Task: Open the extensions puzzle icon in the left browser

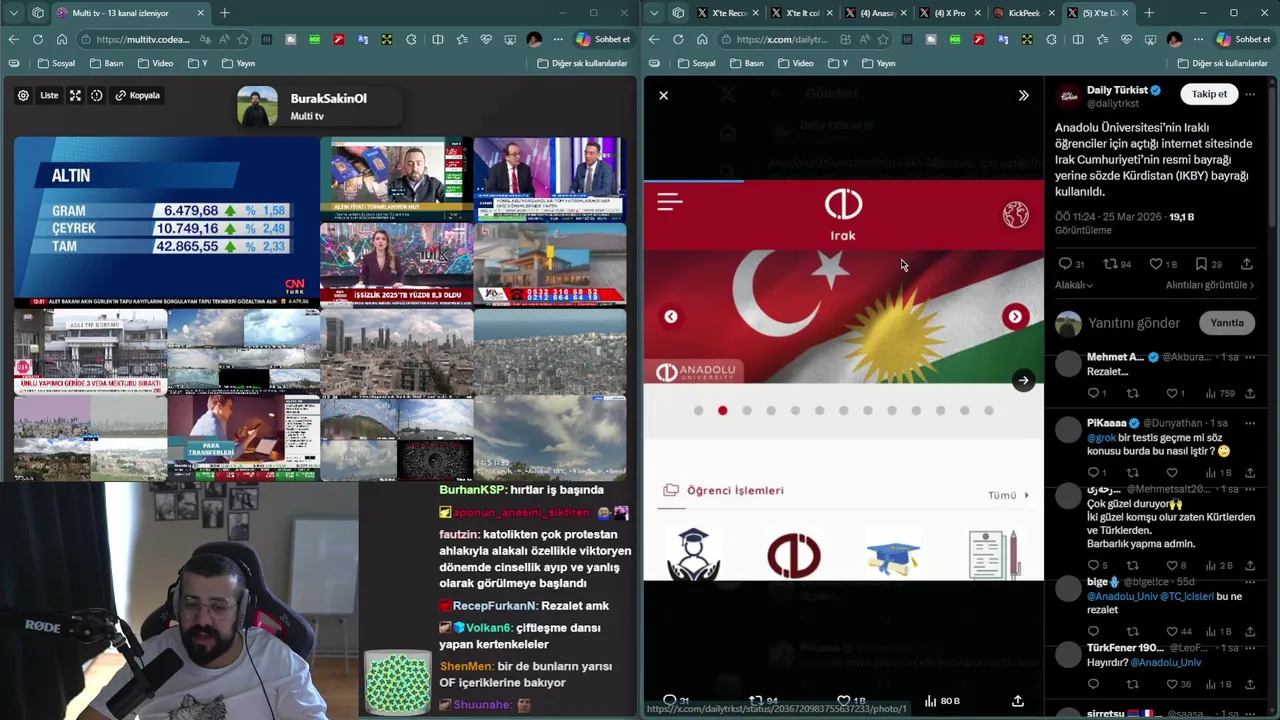Action: point(412,39)
